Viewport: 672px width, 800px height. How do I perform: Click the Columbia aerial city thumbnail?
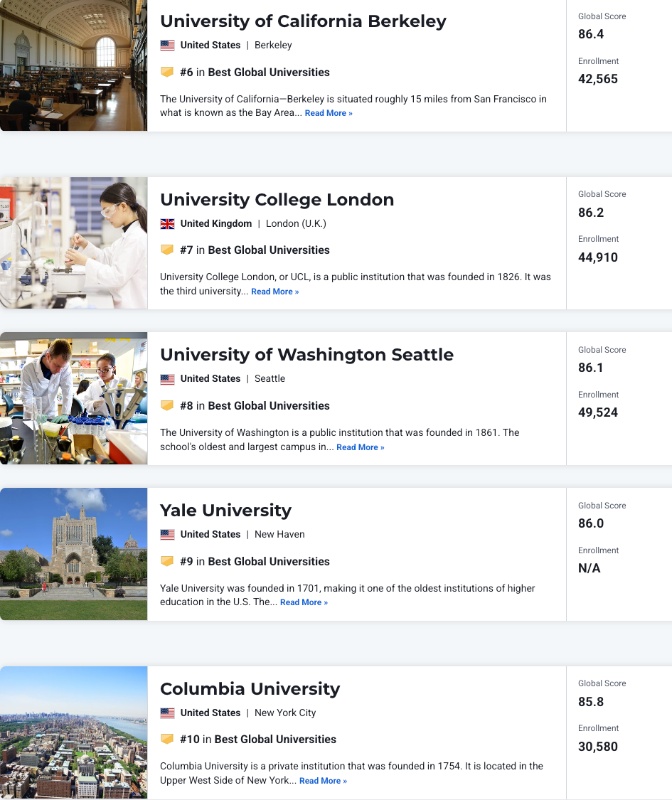point(73,733)
